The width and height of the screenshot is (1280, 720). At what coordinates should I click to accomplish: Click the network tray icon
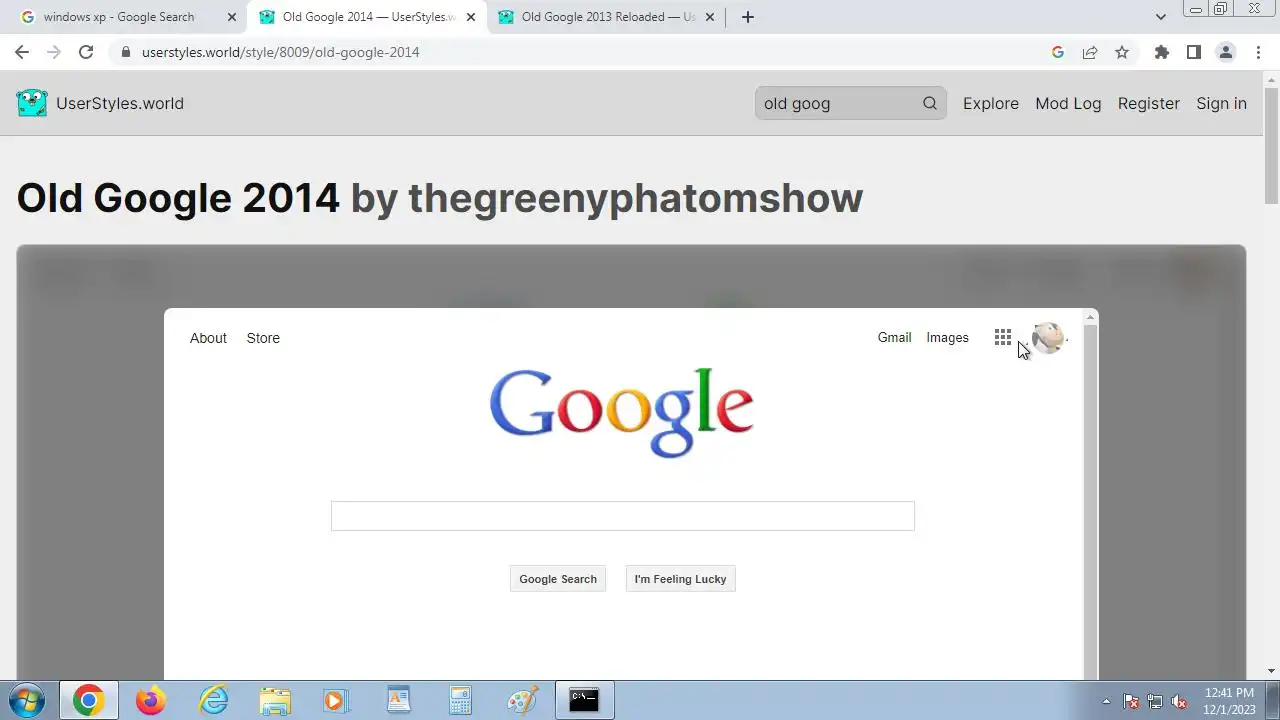1155,701
